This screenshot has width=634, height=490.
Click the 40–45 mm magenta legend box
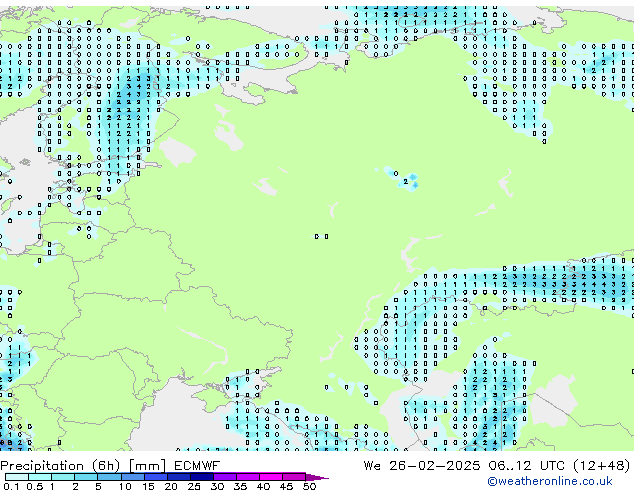click(x=271, y=477)
